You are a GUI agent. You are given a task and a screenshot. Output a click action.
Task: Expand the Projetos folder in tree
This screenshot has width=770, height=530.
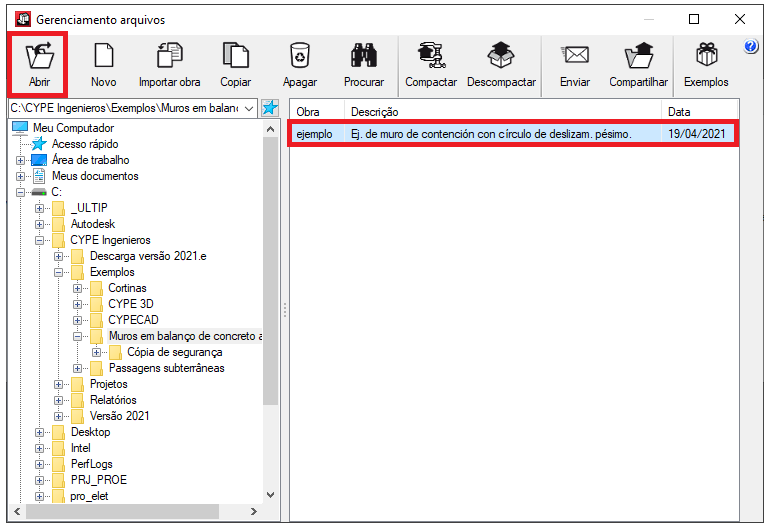[x=60, y=384]
